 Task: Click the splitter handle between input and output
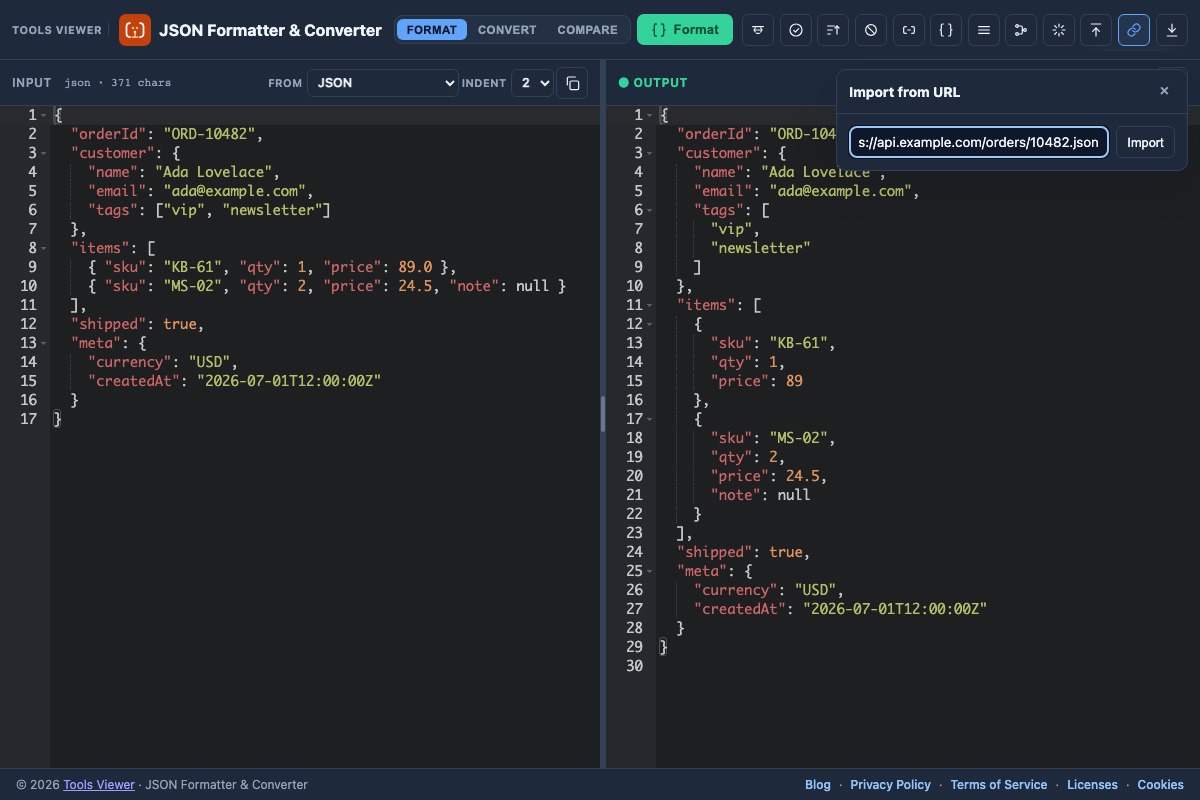click(603, 414)
